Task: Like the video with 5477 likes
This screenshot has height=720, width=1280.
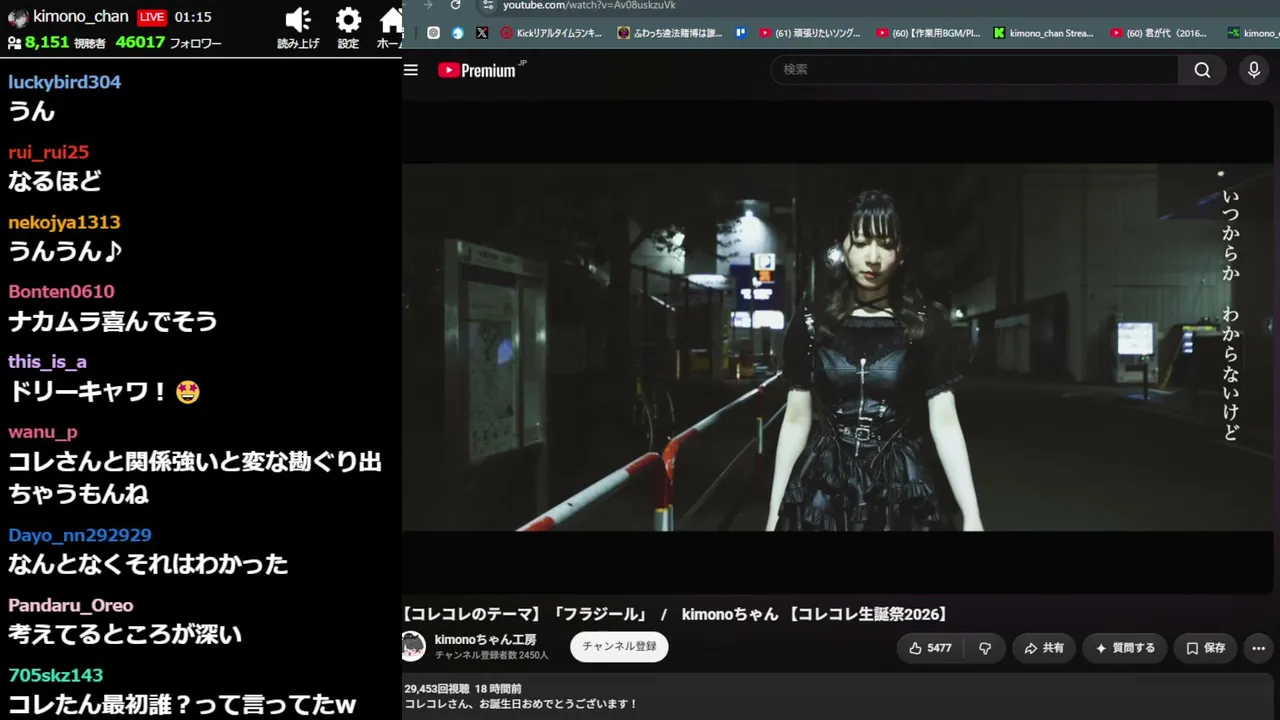Action: [930, 648]
